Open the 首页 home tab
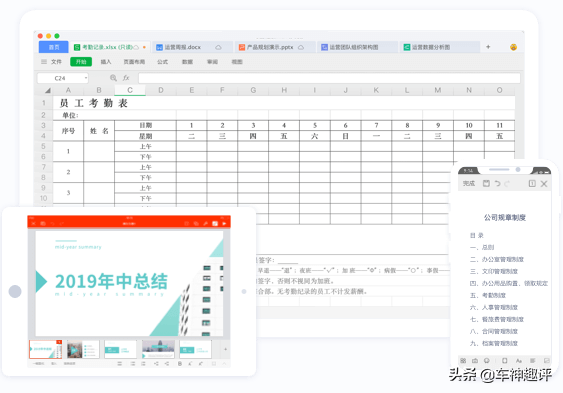563x393 pixels. point(53,47)
